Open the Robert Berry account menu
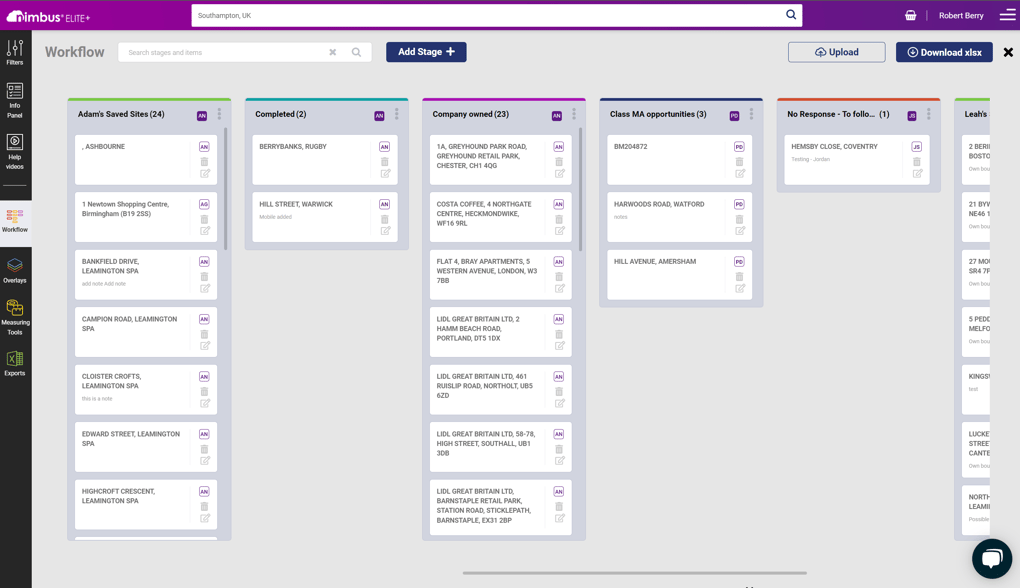The image size is (1020, 588). point(963,15)
